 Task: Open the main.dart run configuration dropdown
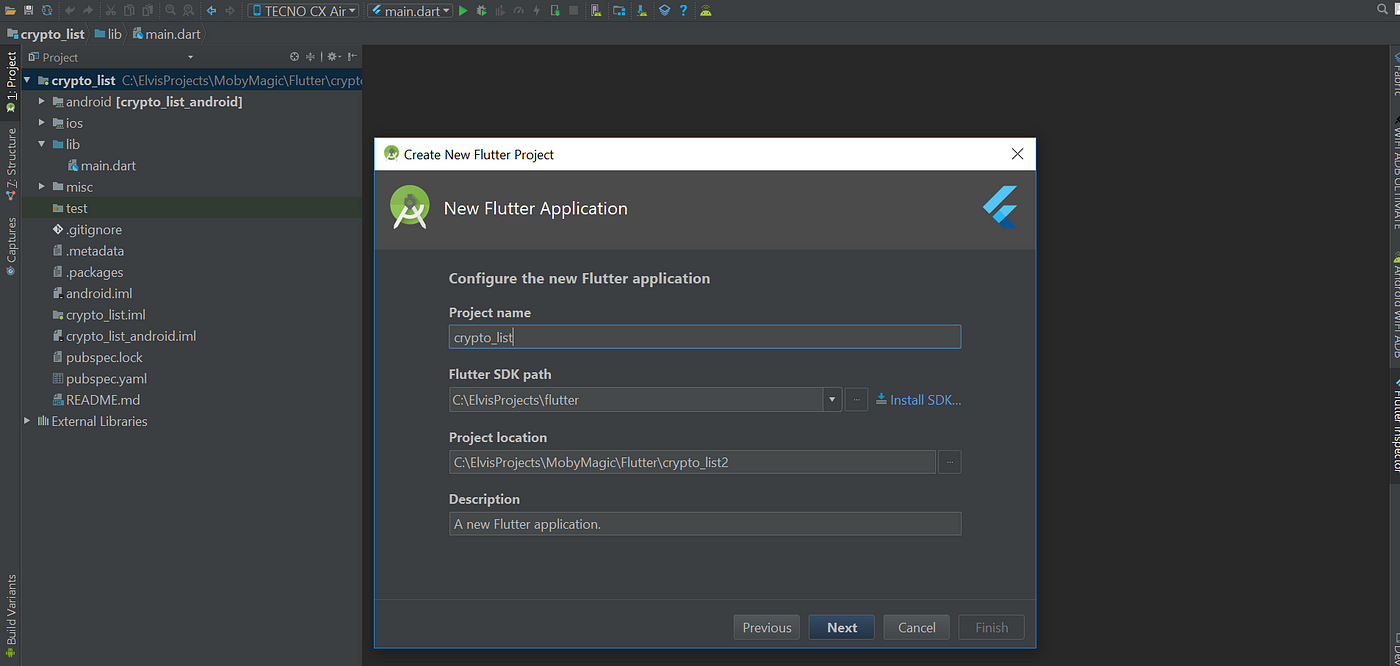pyautogui.click(x=410, y=10)
